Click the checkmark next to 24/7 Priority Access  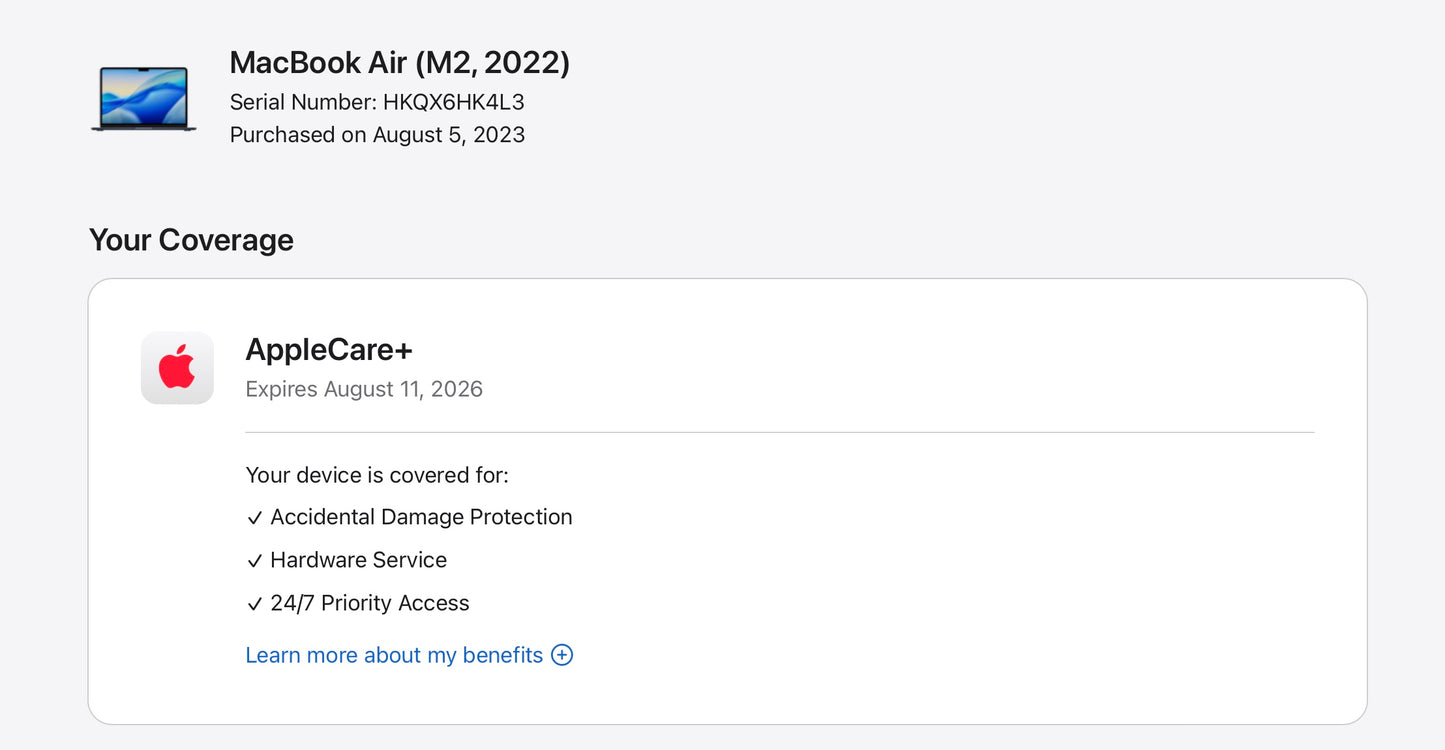point(254,604)
